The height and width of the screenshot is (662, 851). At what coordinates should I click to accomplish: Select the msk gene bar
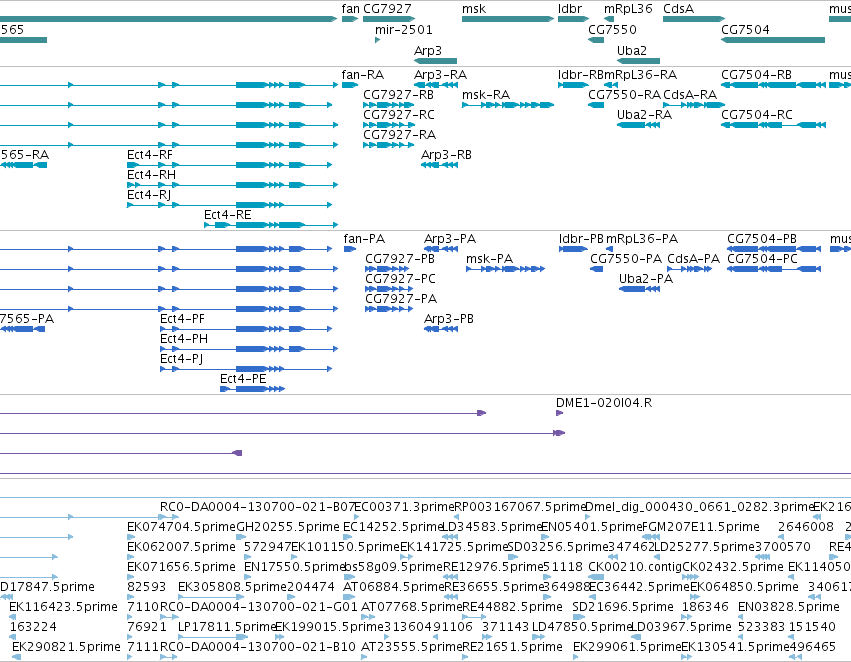pyautogui.click(x=508, y=19)
